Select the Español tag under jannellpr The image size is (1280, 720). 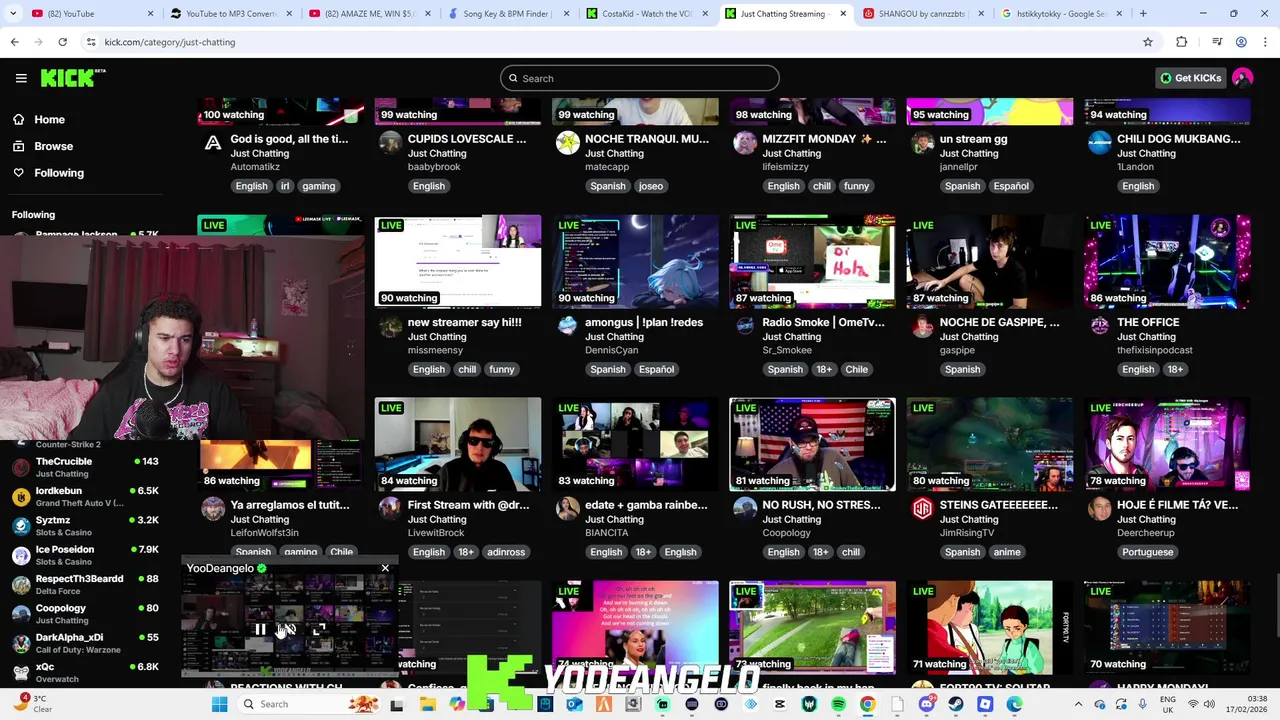[x=1011, y=186]
